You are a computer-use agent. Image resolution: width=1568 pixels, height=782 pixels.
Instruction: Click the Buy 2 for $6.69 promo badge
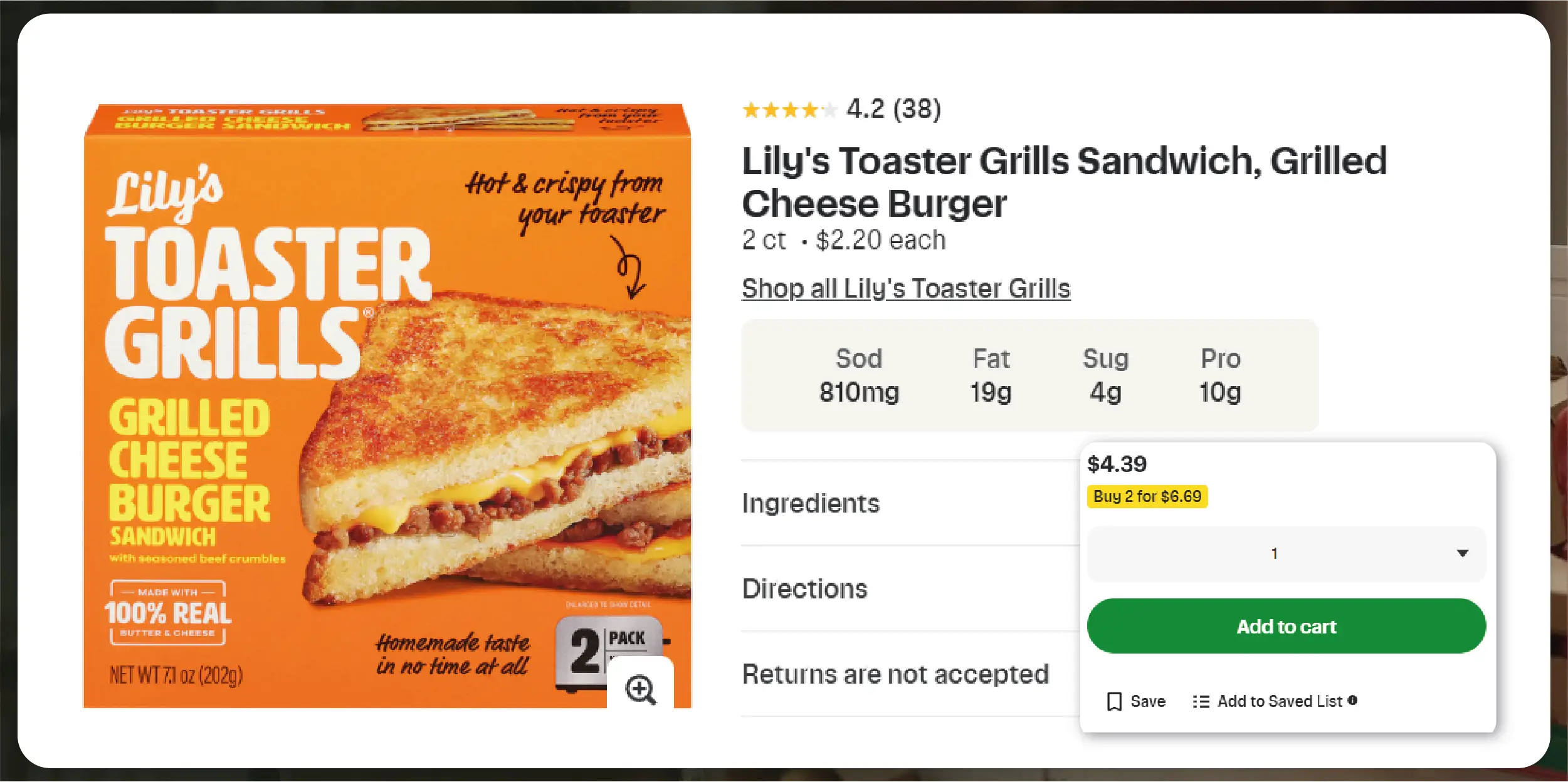(x=1147, y=496)
